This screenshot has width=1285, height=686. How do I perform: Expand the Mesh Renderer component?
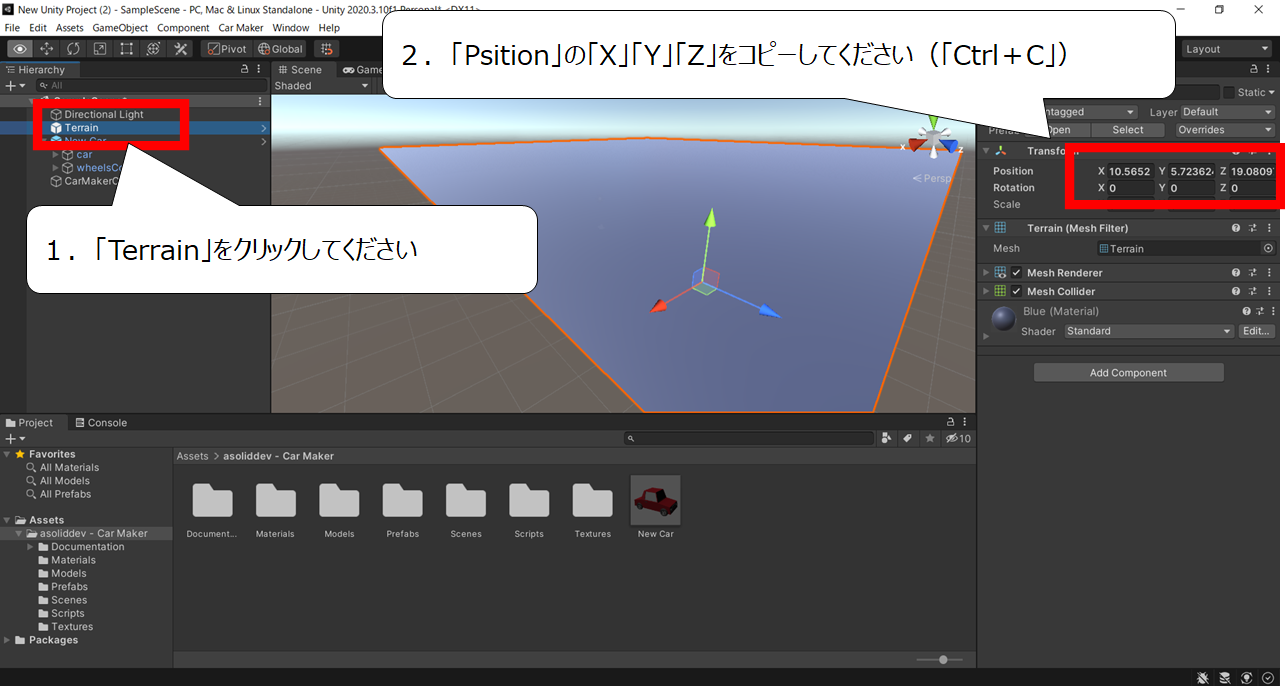point(986,273)
